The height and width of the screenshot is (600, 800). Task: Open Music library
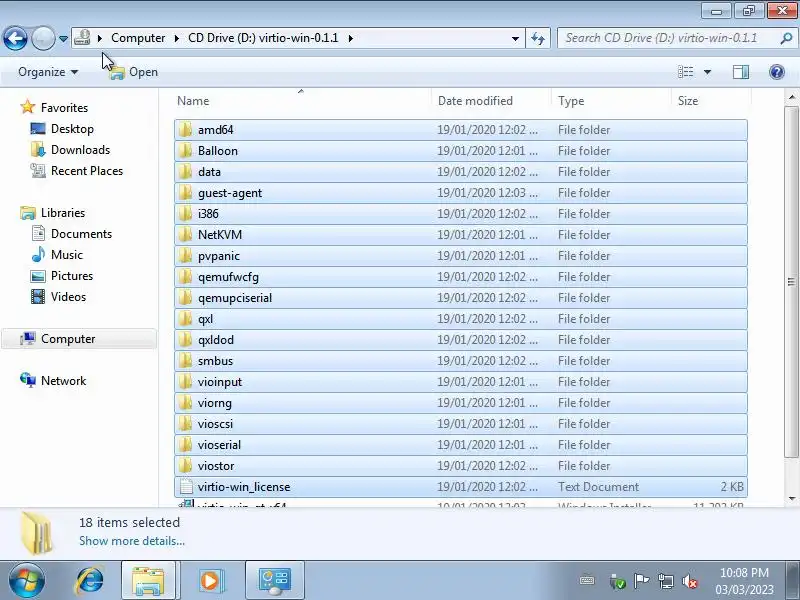[67, 255]
